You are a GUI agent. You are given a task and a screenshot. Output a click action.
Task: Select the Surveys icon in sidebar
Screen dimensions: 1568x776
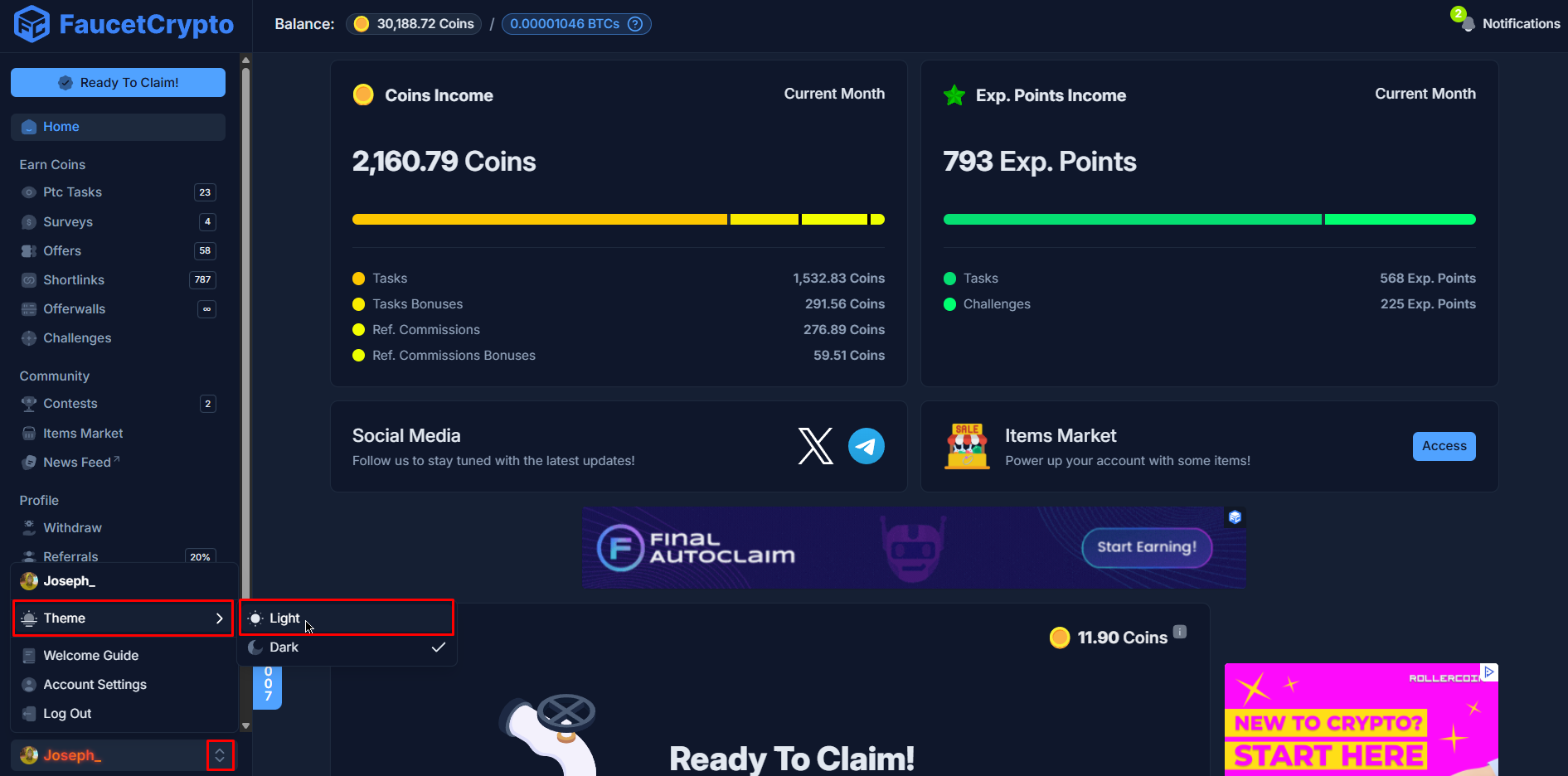[x=29, y=221]
